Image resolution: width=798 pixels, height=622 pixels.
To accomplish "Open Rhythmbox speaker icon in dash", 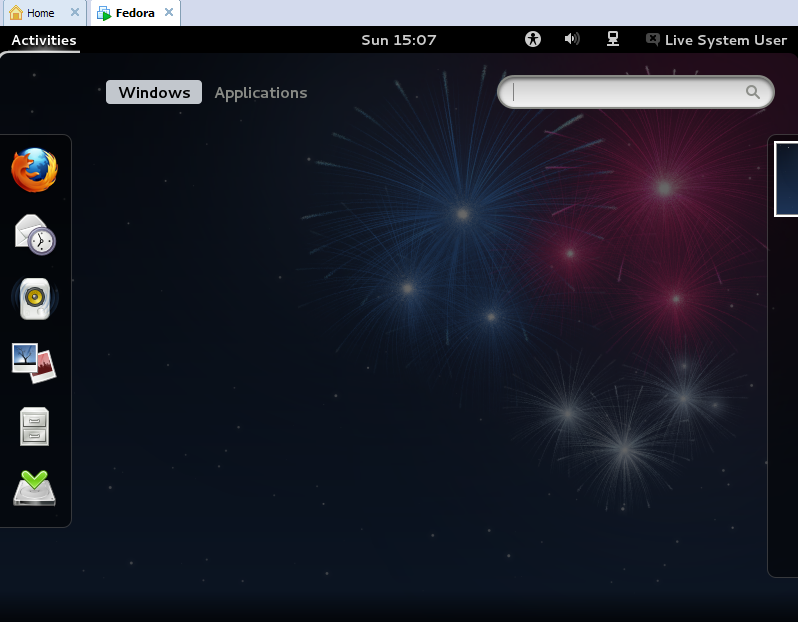I will [35, 298].
